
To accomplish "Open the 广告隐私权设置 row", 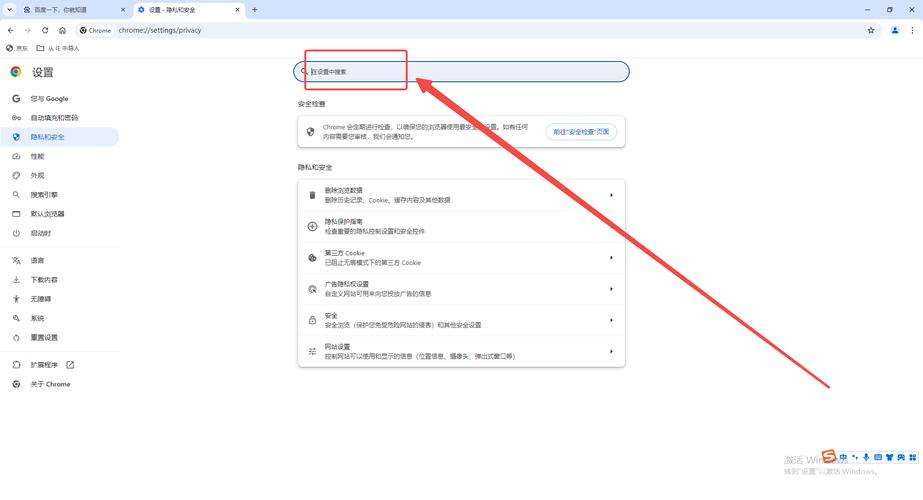I will coord(461,289).
